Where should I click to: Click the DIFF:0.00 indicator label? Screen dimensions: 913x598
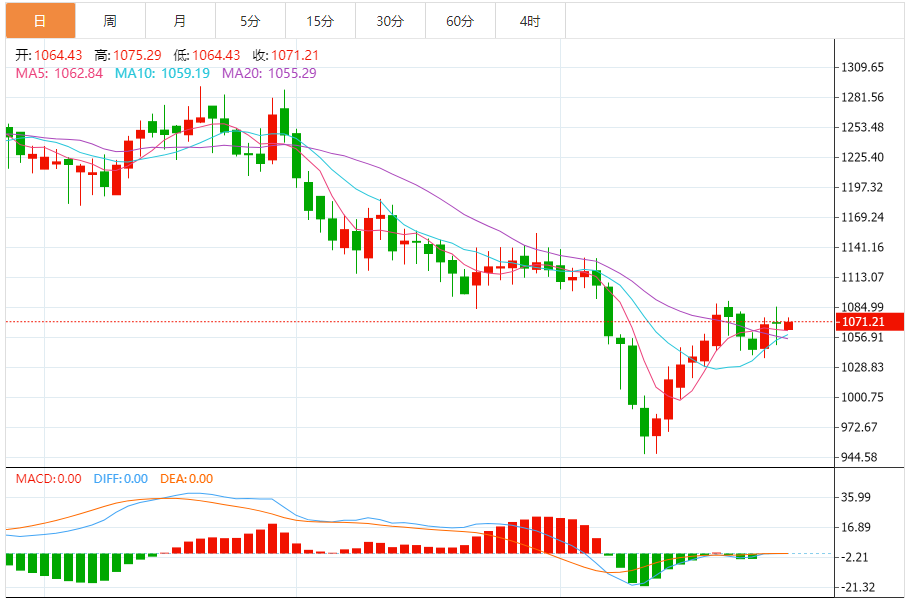pos(121,479)
